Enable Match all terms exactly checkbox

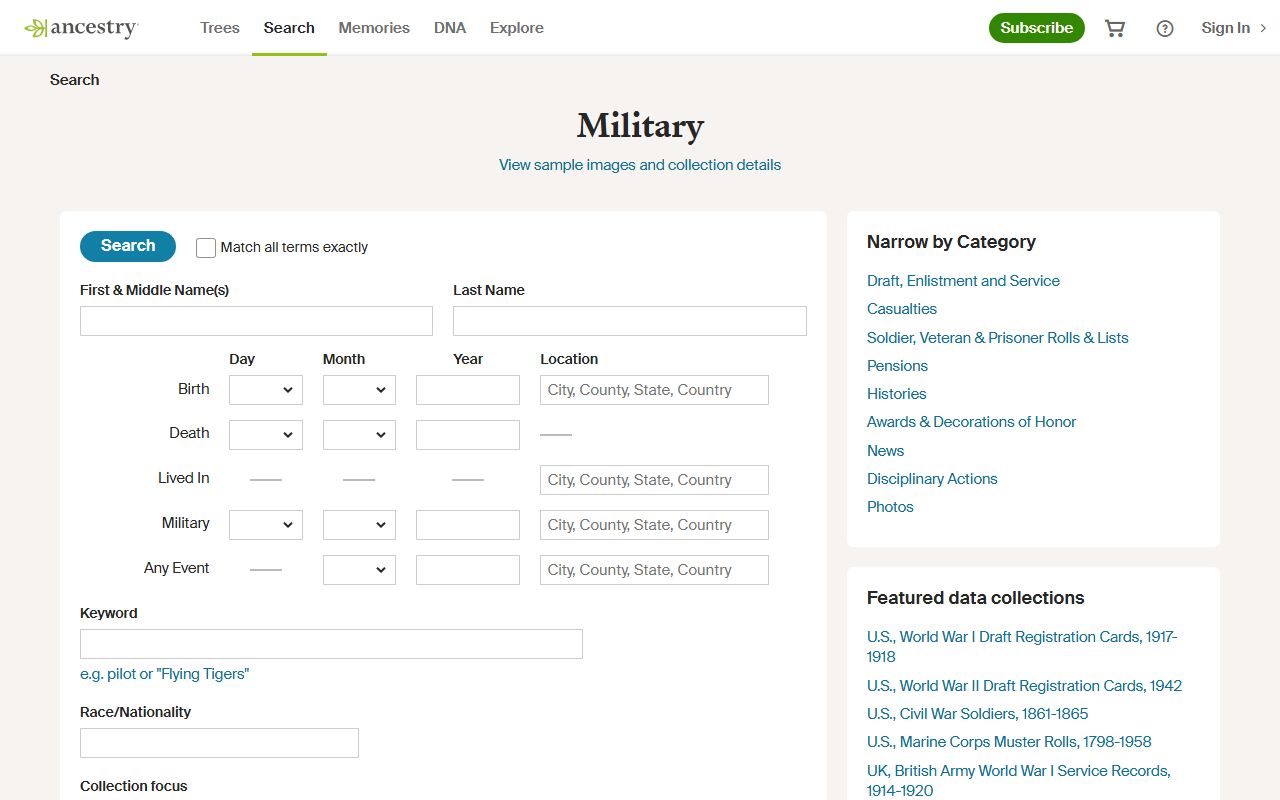206,248
